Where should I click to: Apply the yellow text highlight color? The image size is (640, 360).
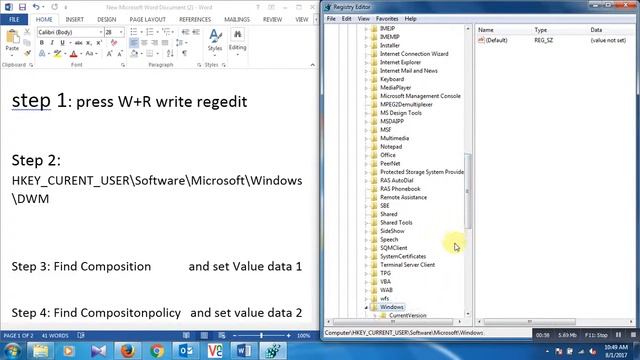point(58,53)
